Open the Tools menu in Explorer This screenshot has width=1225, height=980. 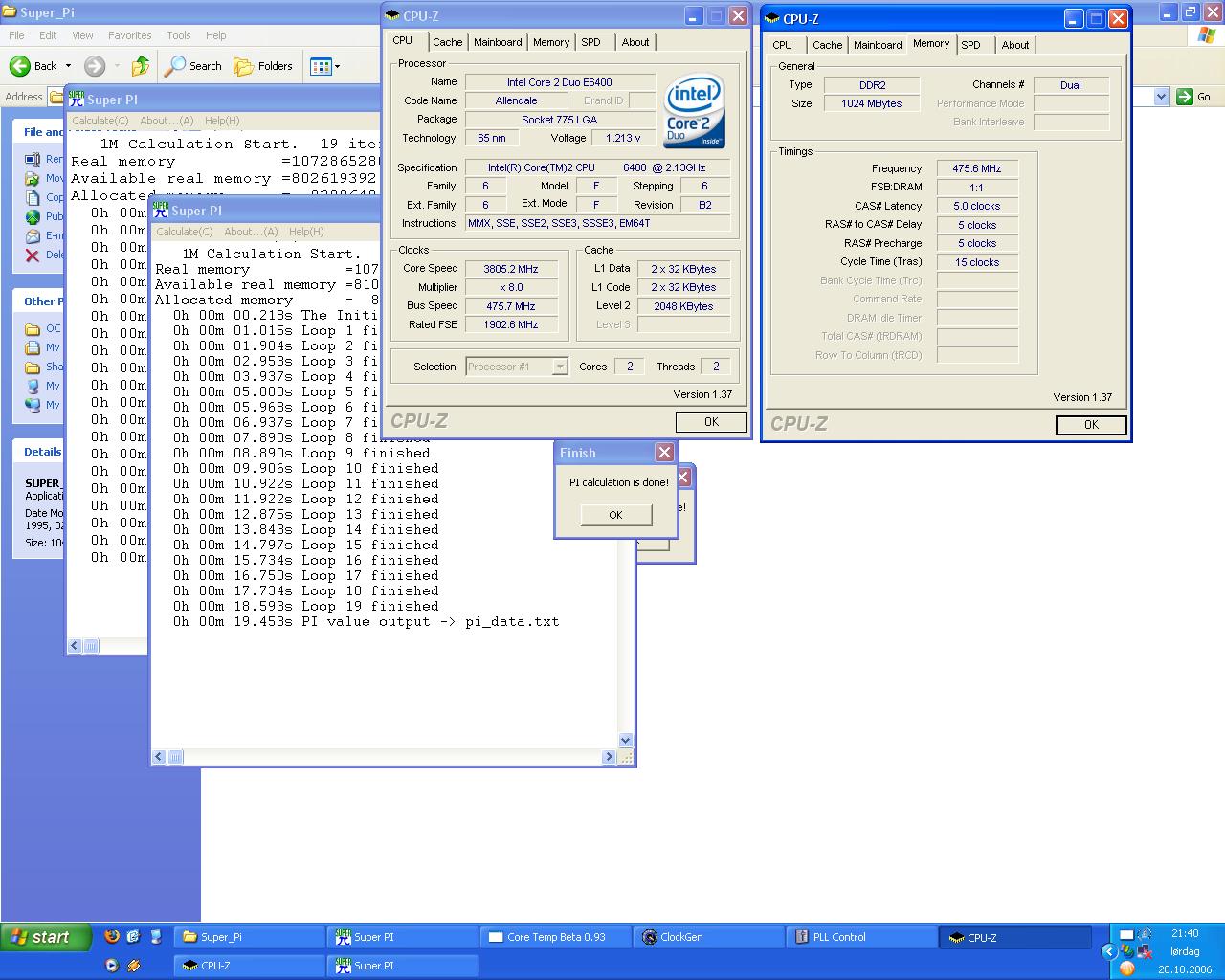tap(179, 35)
